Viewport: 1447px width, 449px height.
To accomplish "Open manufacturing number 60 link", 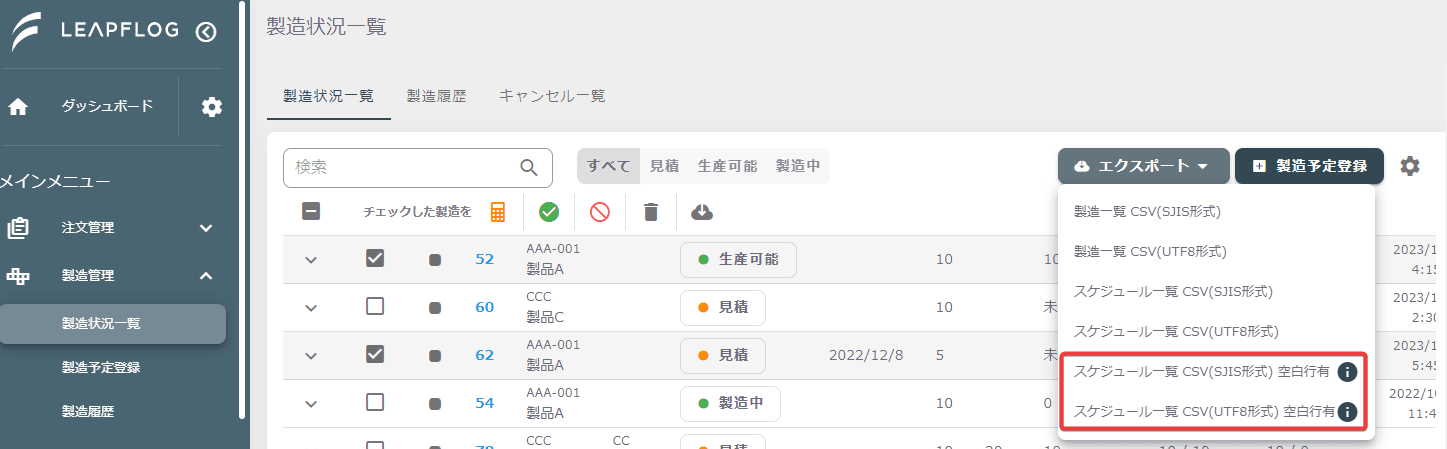I will pyautogui.click(x=485, y=307).
